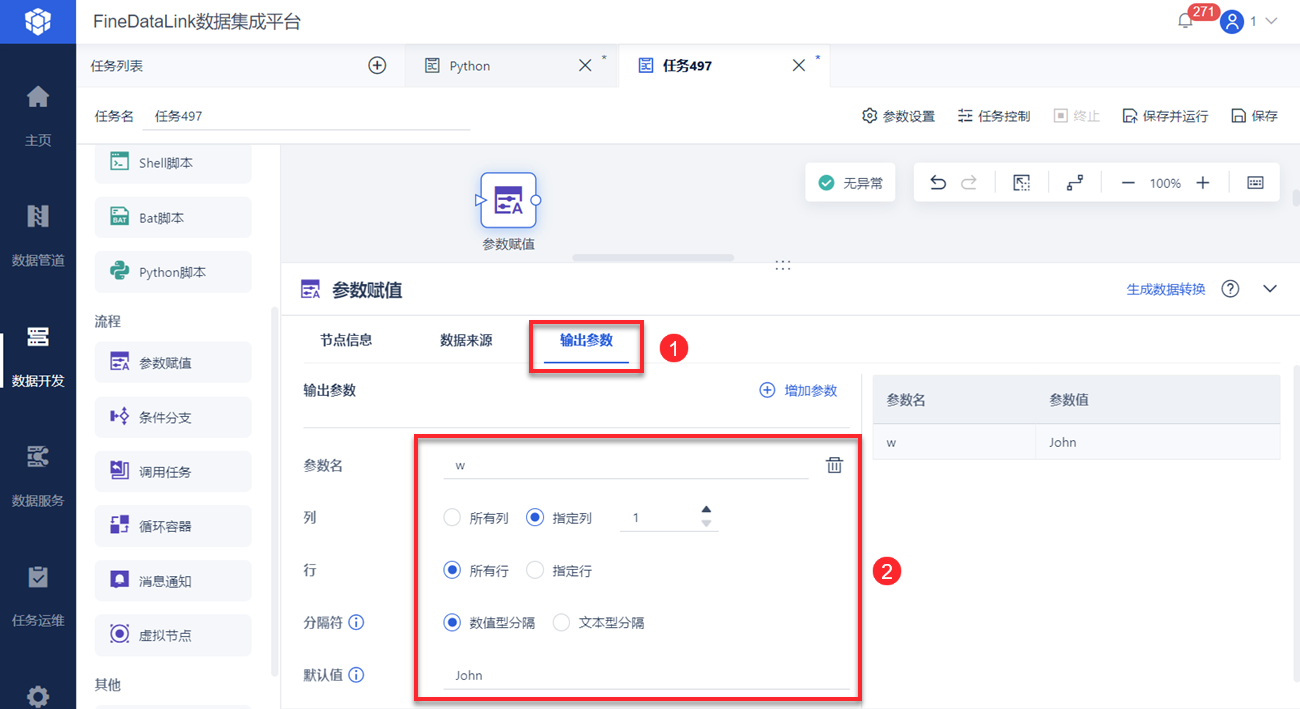Expand the user account dropdown arrow

point(1272,21)
